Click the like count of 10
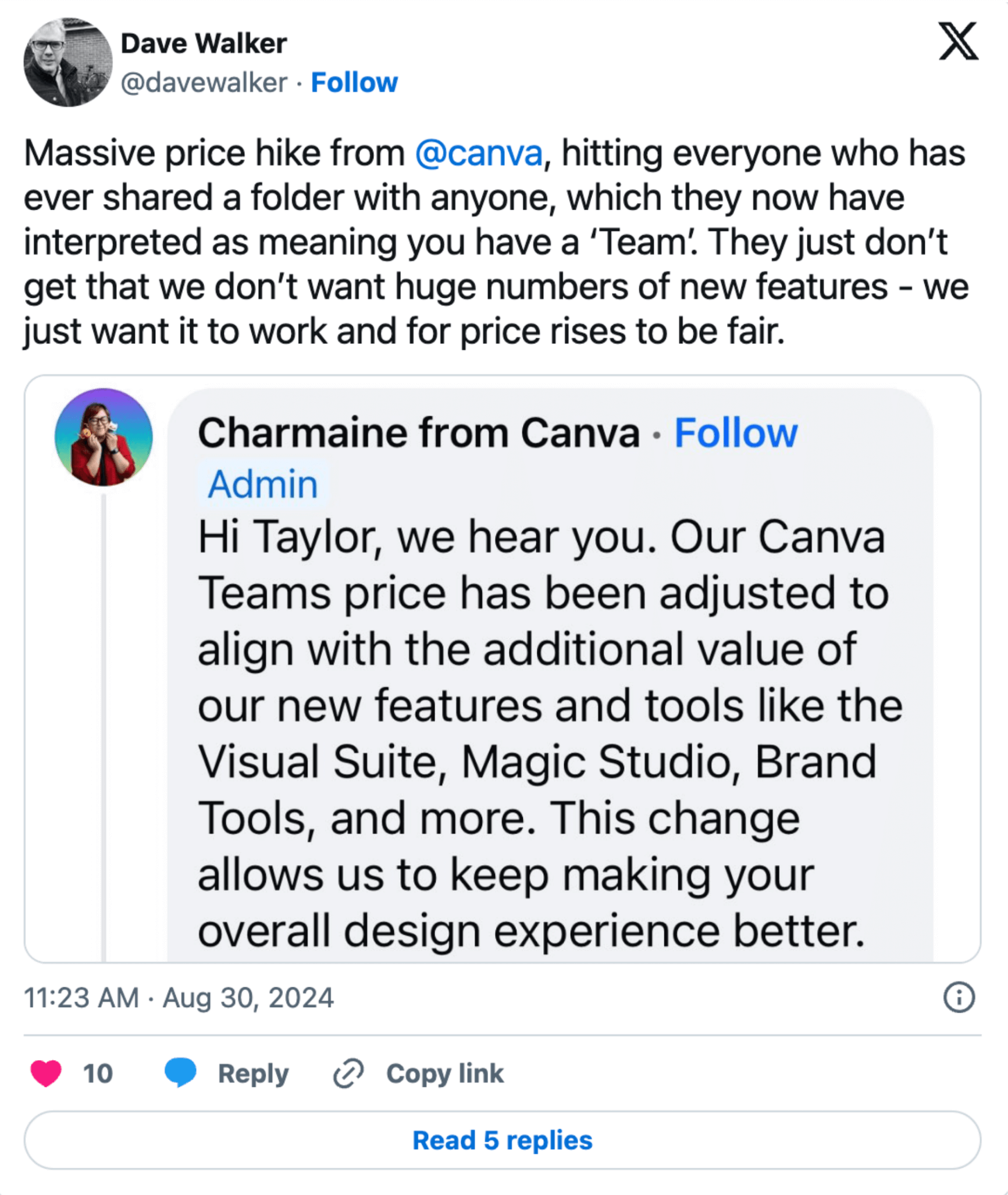The width and height of the screenshot is (1008, 1195). pos(98,1073)
